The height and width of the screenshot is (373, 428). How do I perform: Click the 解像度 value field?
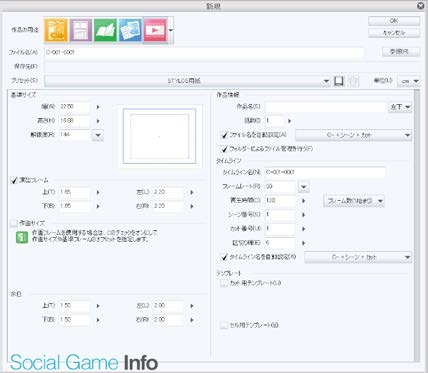75,135
